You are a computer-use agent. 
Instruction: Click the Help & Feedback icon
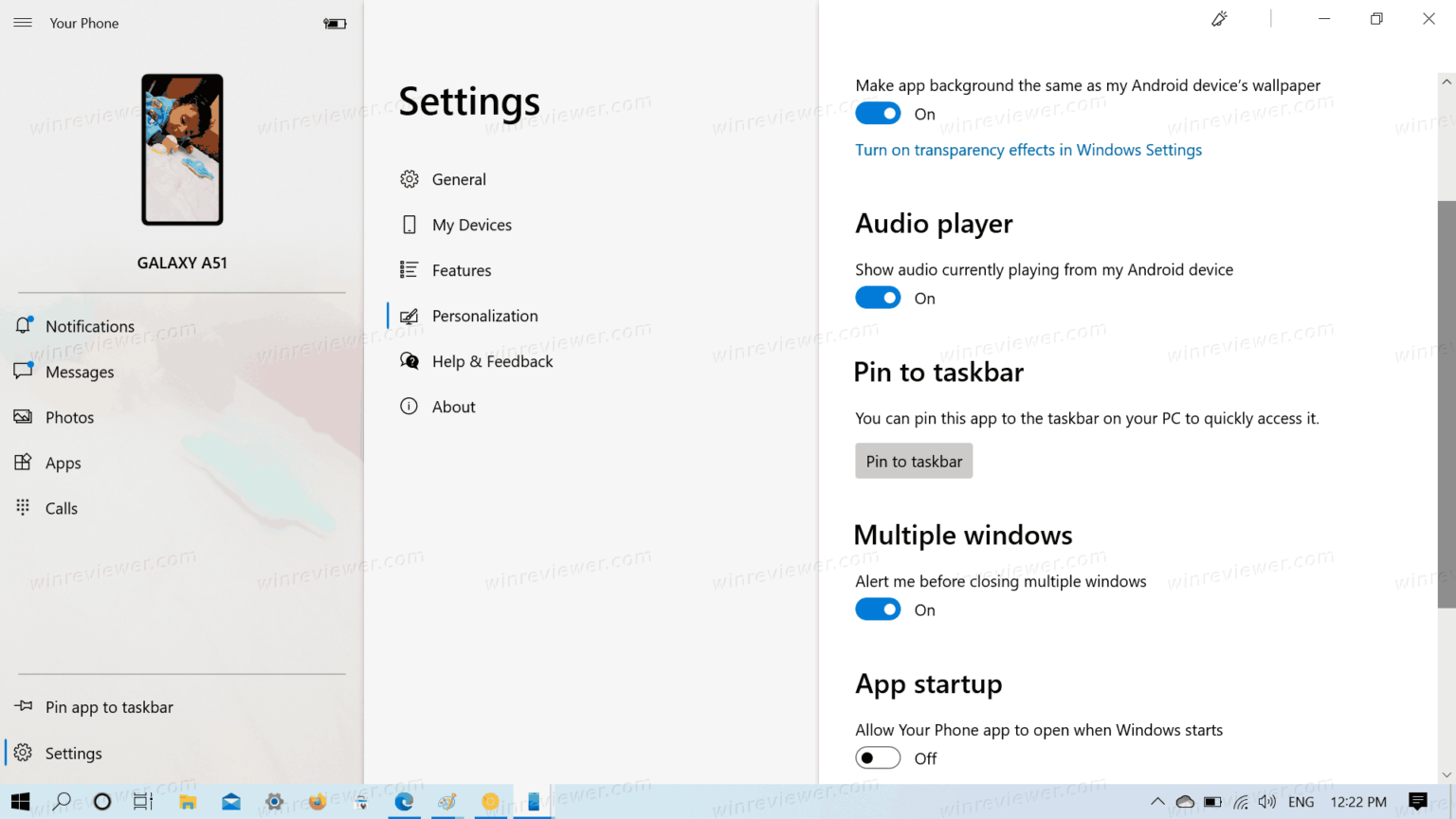(409, 361)
